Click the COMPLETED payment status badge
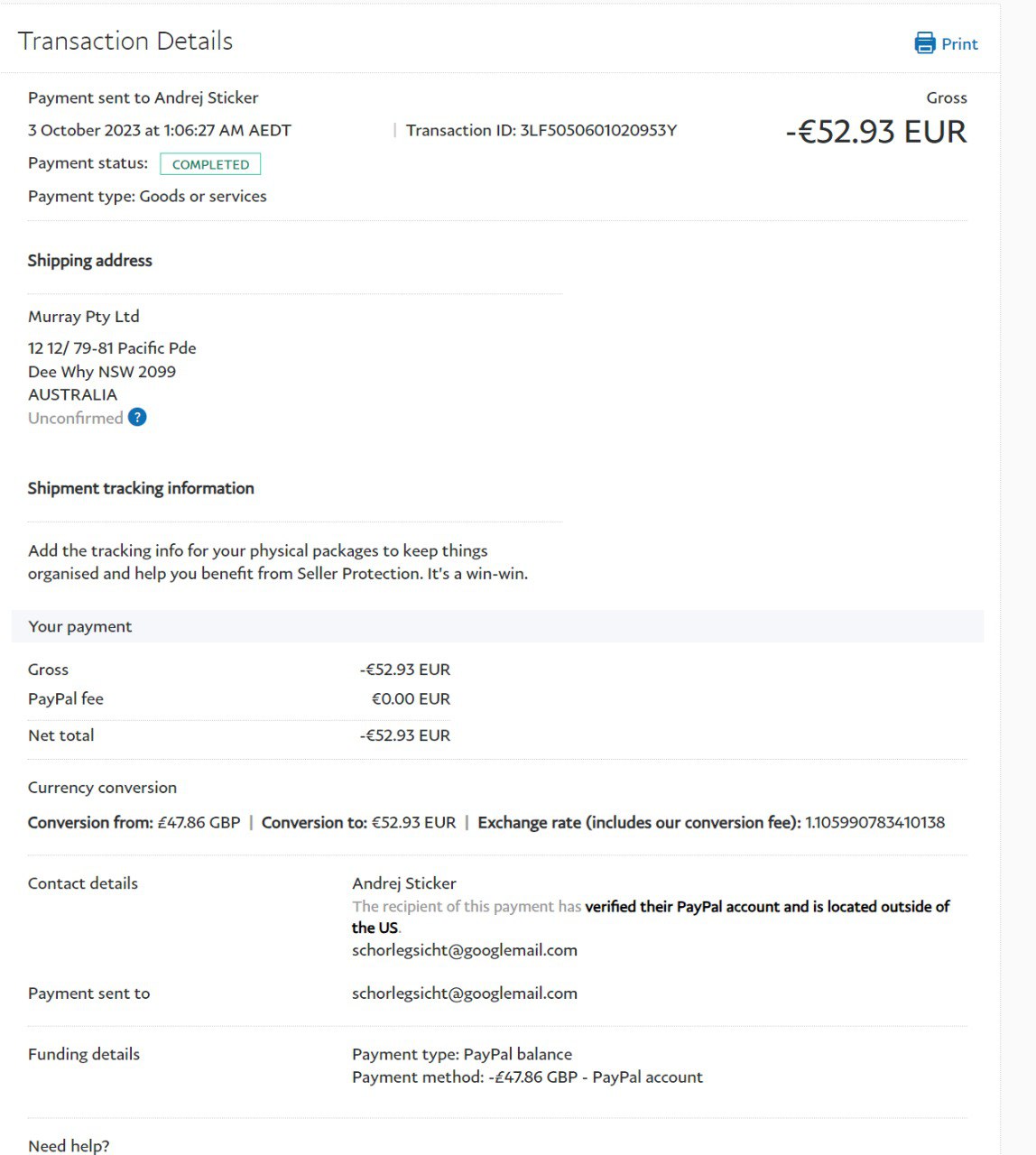Image resolution: width=1036 pixels, height=1155 pixels. click(210, 164)
